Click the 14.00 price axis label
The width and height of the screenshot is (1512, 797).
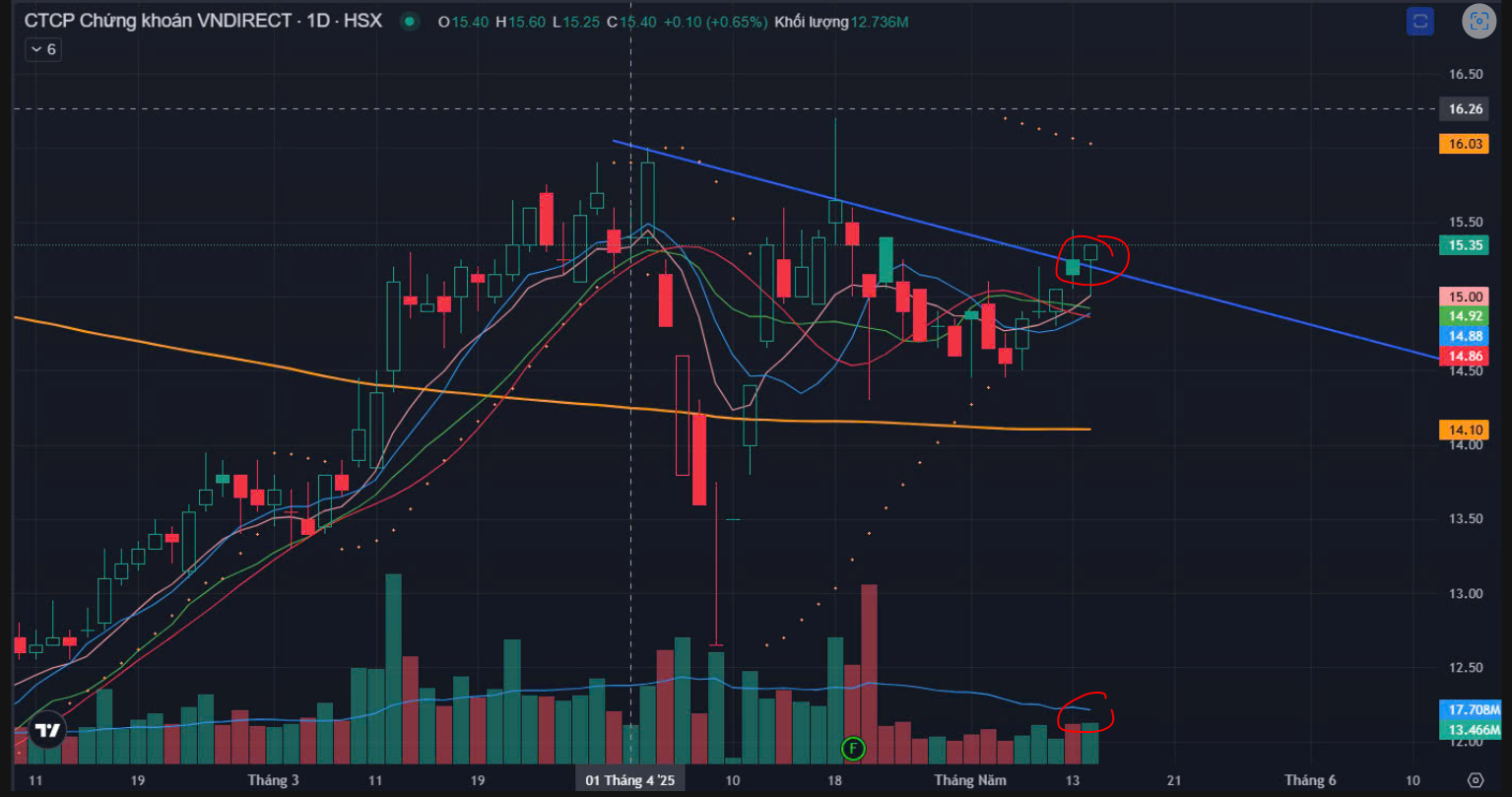pos(1466,445)
